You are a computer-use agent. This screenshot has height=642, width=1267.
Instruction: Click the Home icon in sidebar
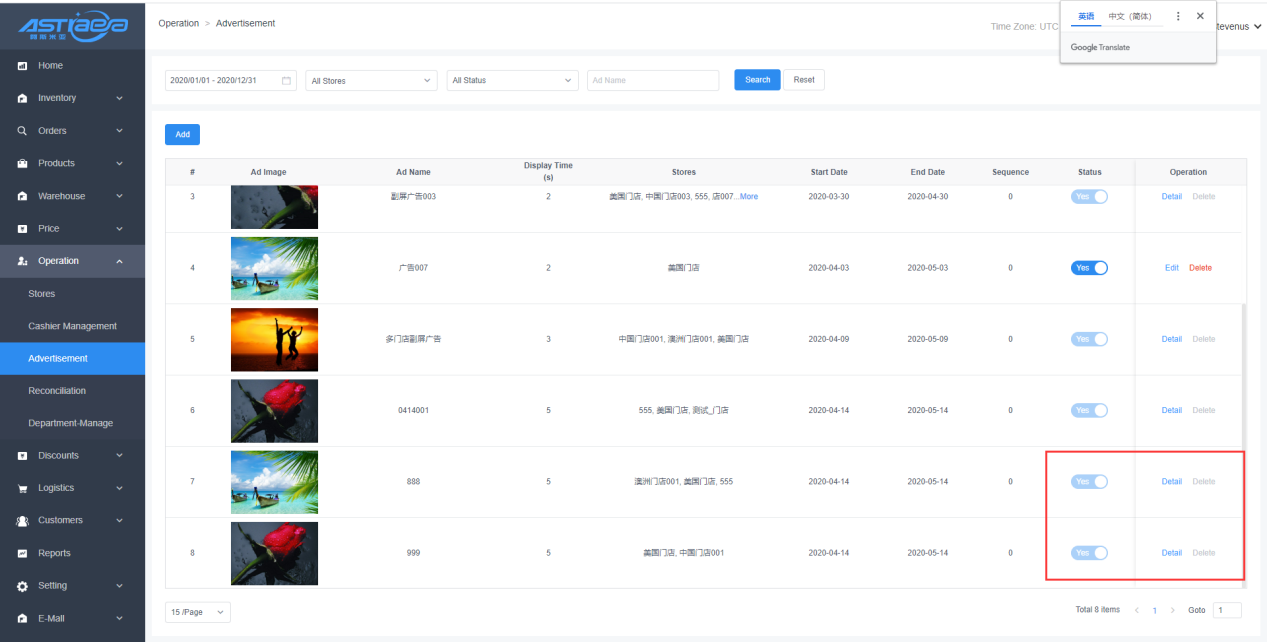pos(22,66)
